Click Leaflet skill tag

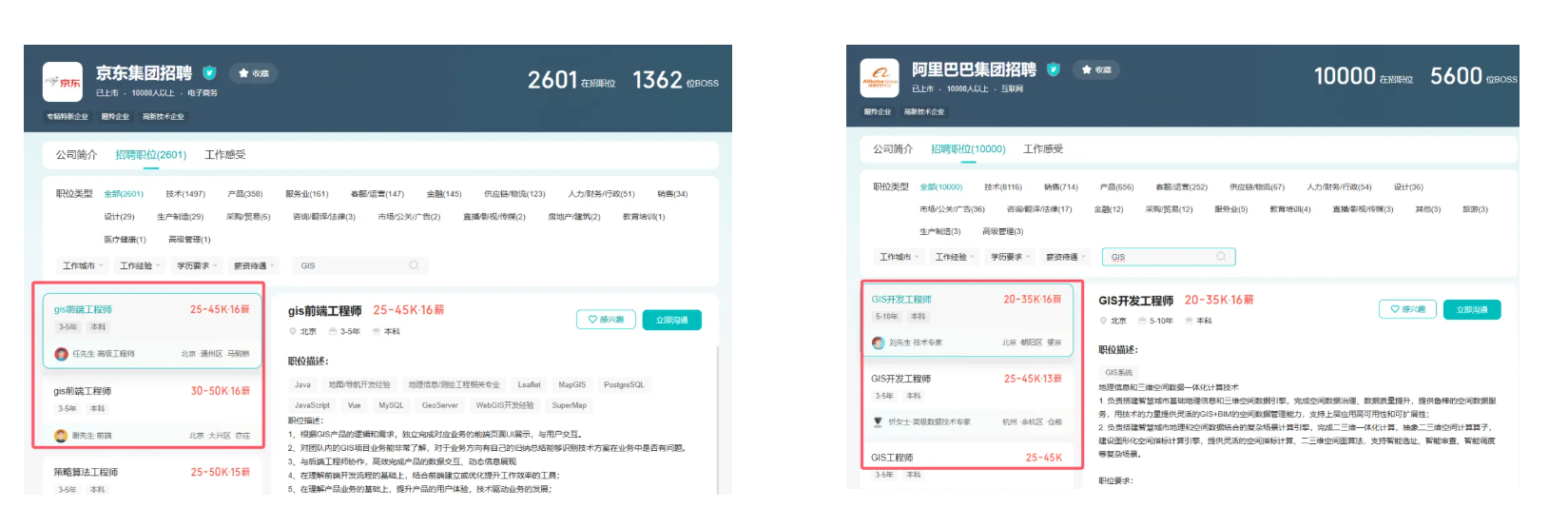click(530, 384)
